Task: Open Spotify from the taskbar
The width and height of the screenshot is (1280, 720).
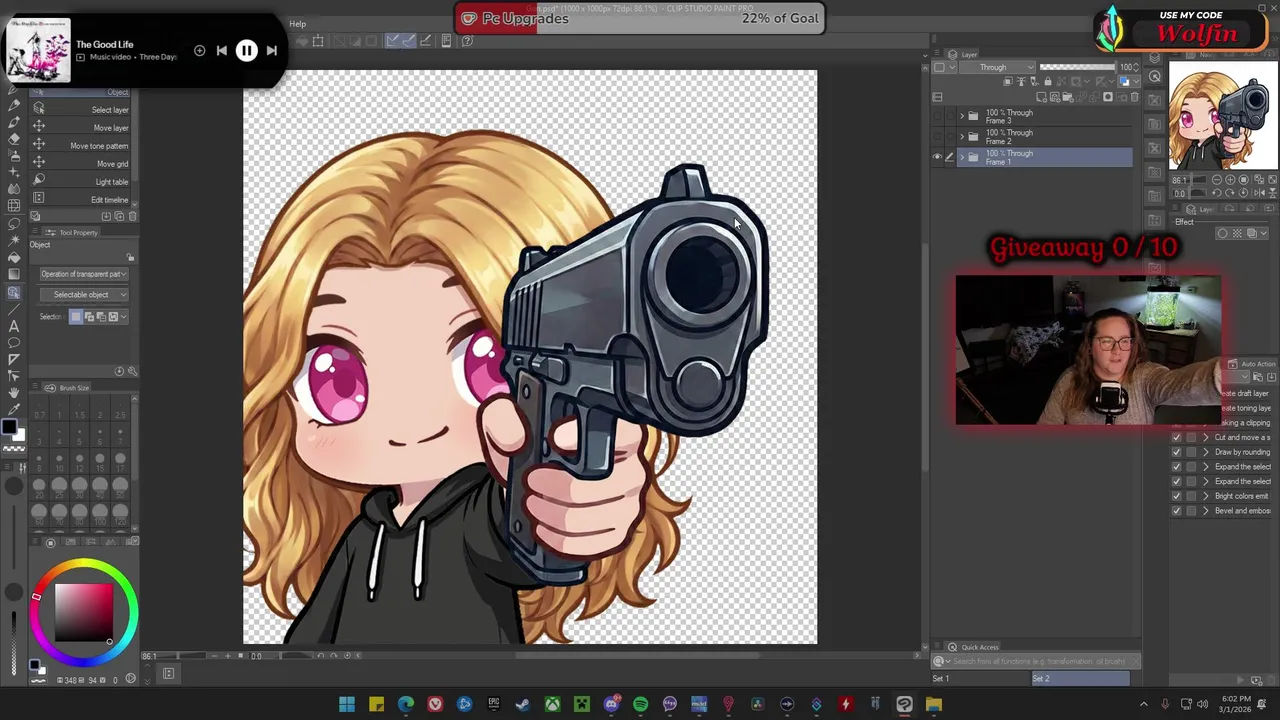Action: 640,705
